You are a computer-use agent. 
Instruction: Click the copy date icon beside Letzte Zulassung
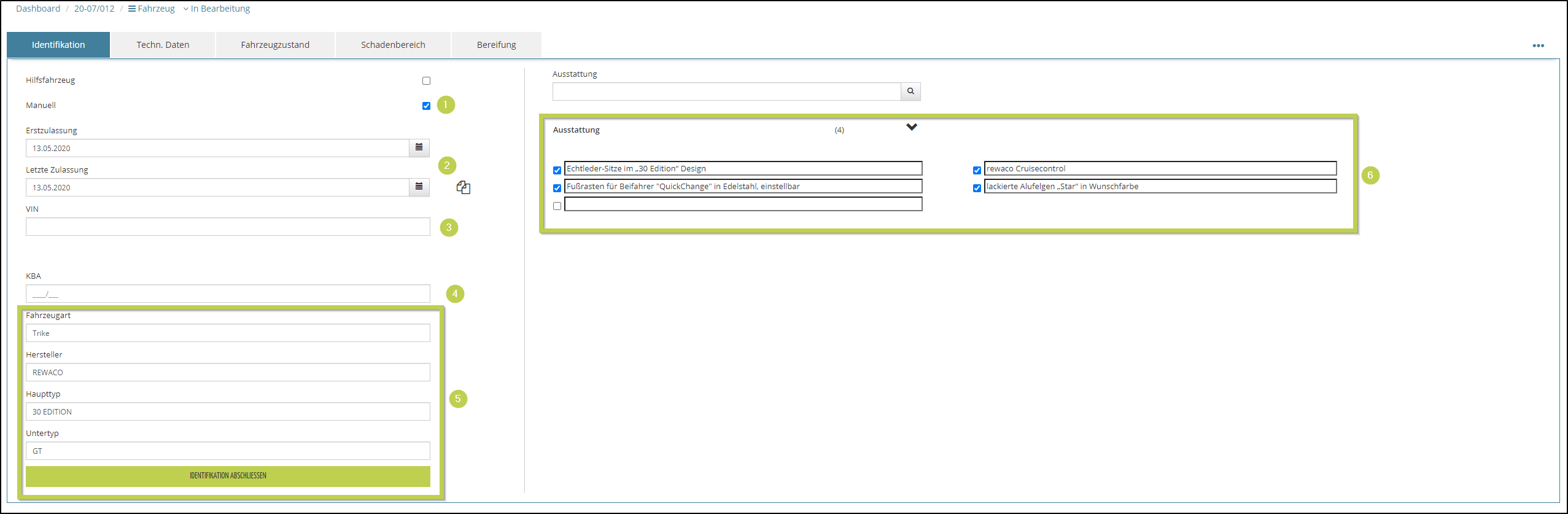(464, 188)
